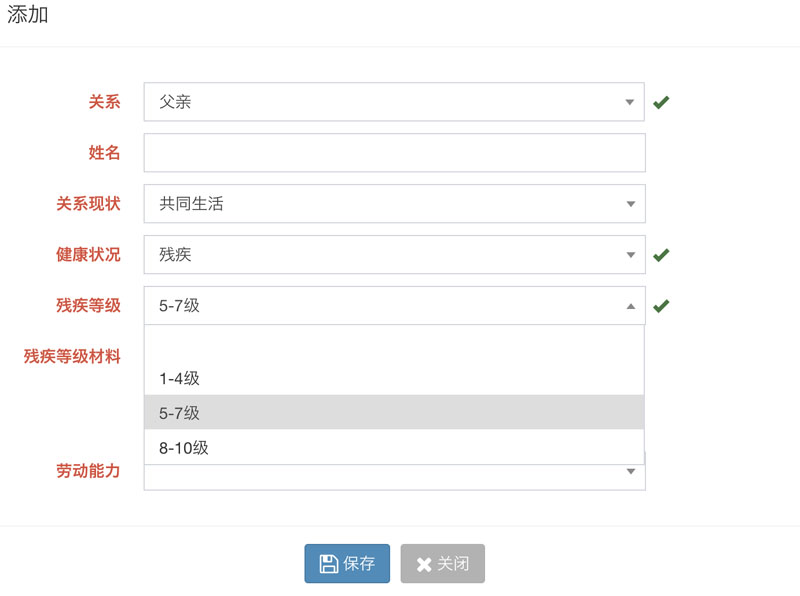Screen dimensions: 800x596
Task: Pick the blank empty option in list
Action: pyautogui.click(x=394, y=345)
